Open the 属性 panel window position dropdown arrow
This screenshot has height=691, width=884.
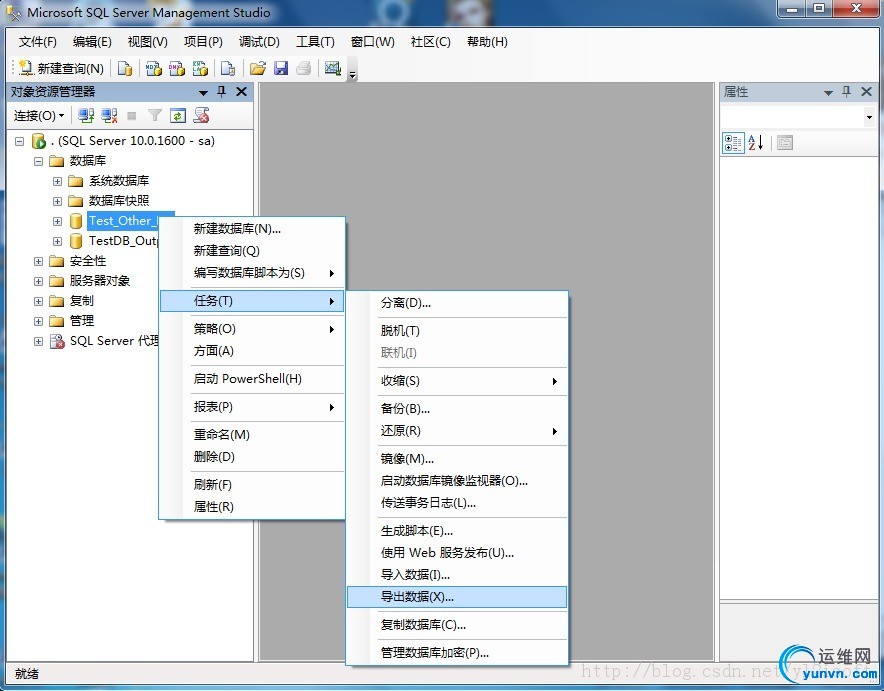pos(828,92)
